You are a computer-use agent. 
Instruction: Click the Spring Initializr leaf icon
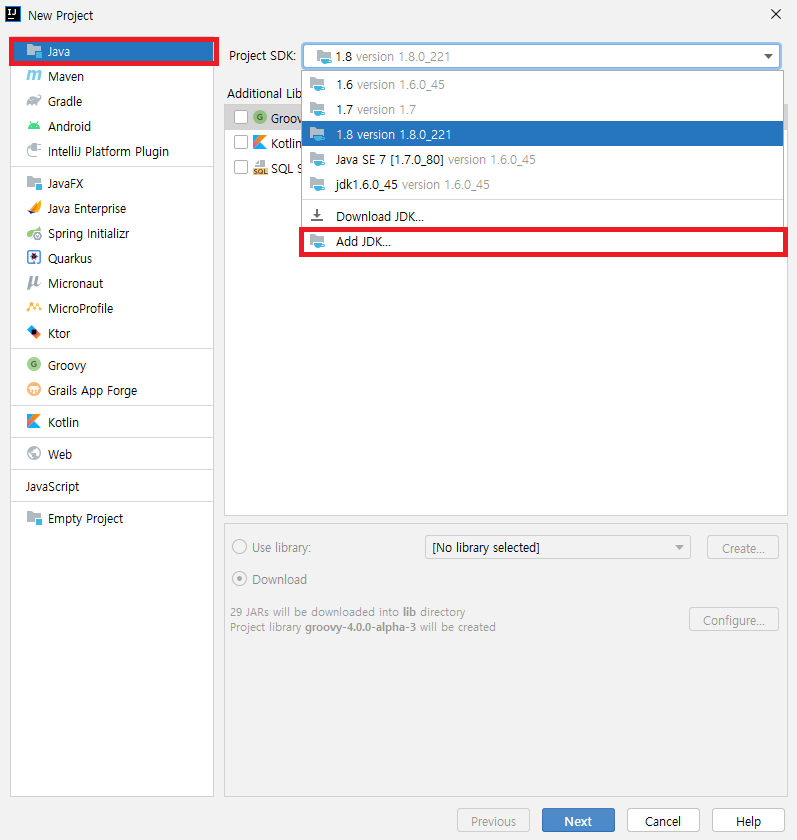point(34,234)
